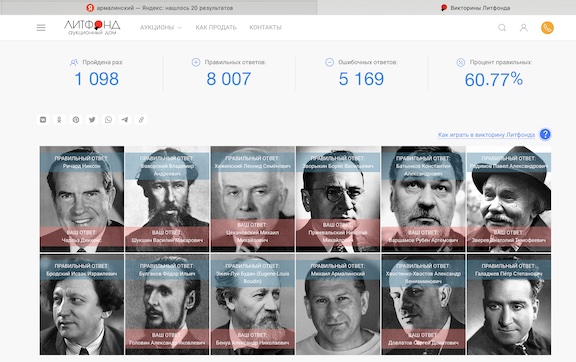Click the search magnifier icon

point(502,28)
